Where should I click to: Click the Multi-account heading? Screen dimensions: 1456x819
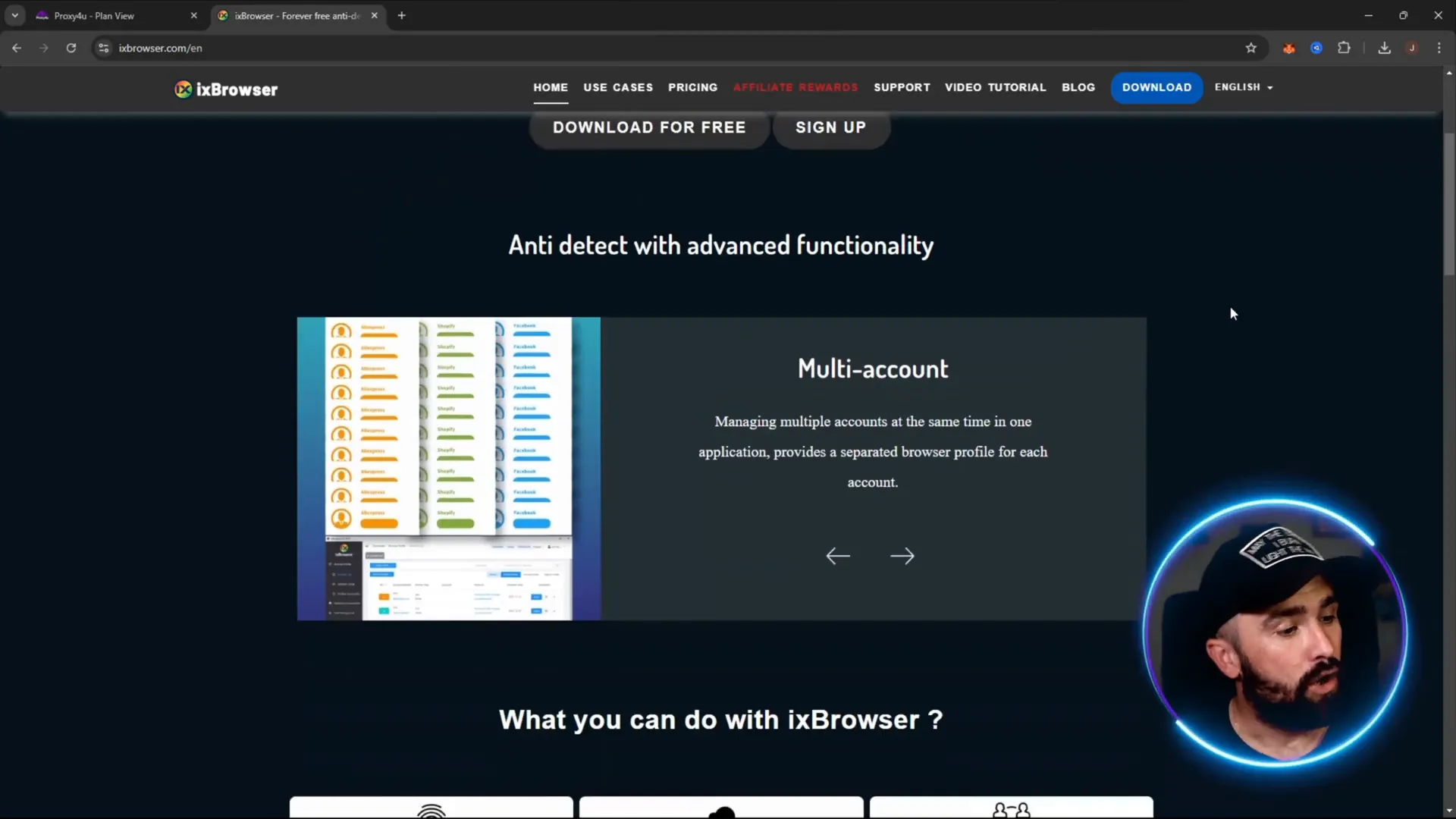tap(873, 369)
